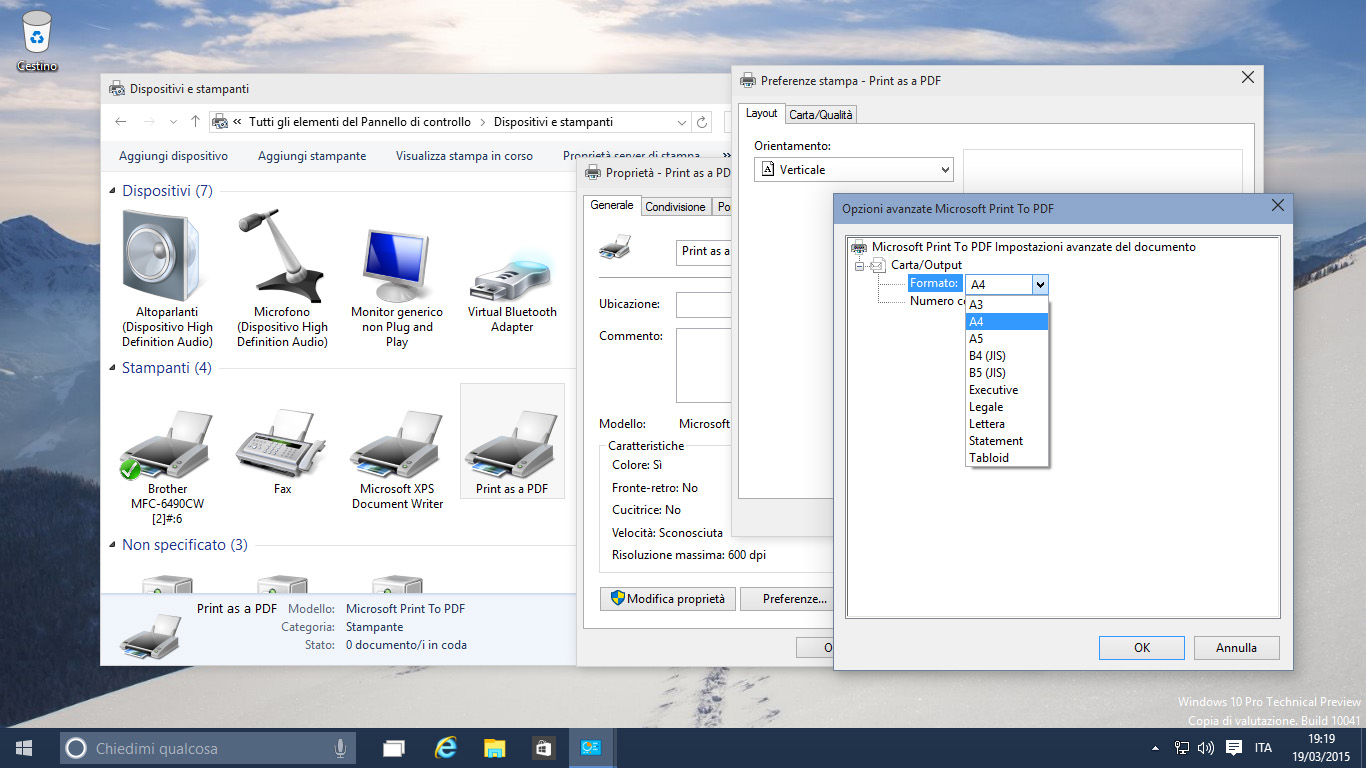Screen dimensions: 1366x768
Task: Open the Store taskbar icon
Action: (x=543, y=748)
